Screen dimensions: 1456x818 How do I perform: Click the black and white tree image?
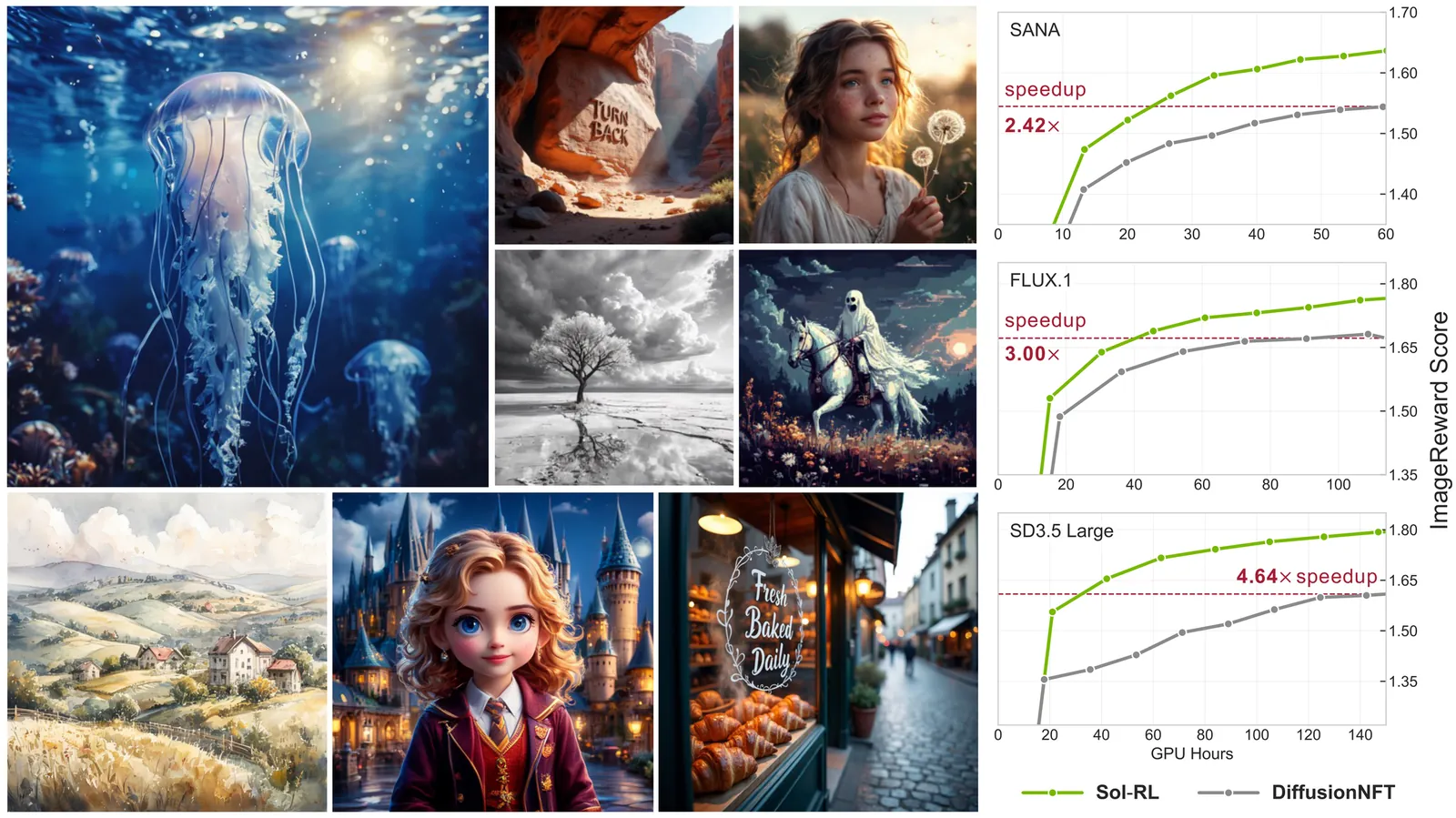point(613,368)
